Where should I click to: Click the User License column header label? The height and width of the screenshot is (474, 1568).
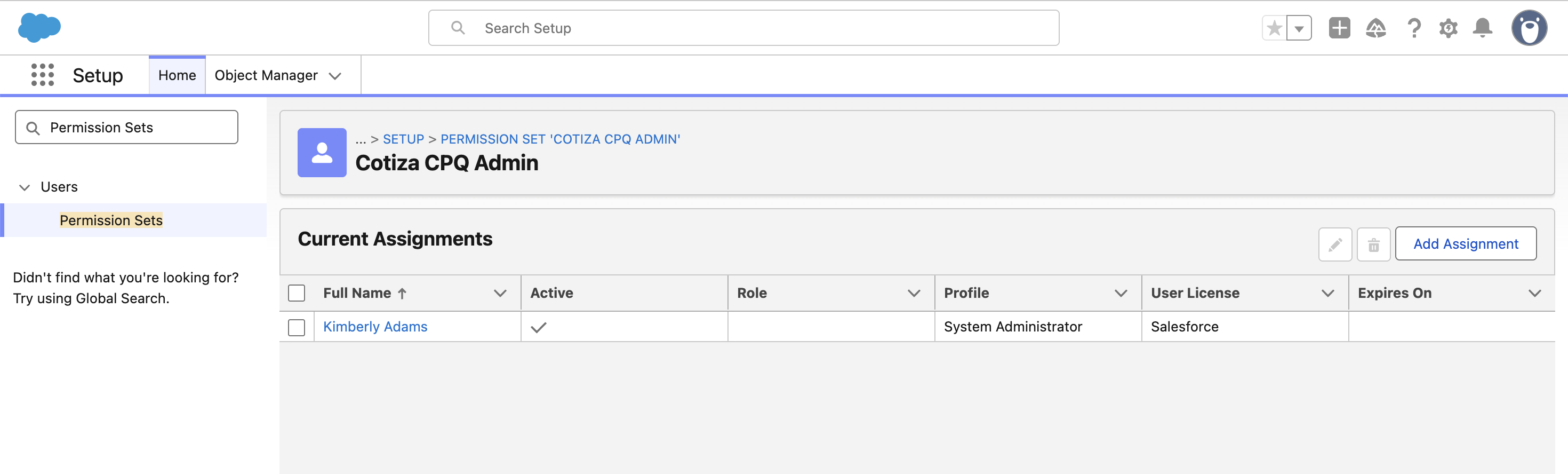point(1195,293)
